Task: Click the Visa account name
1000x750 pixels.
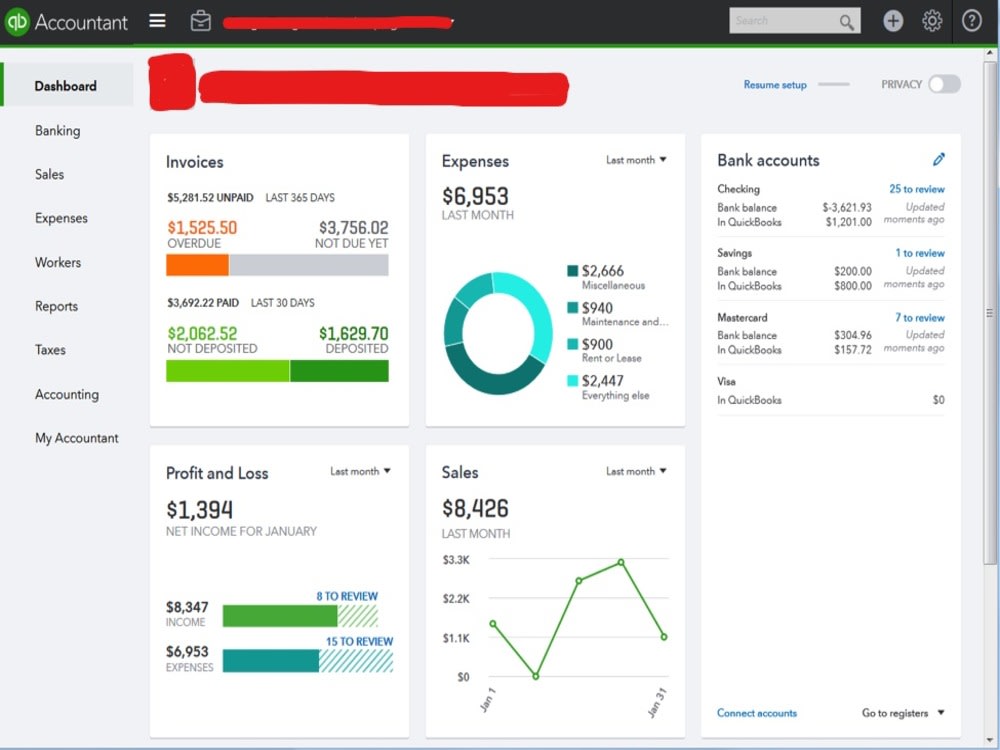Action: (726, 381)
